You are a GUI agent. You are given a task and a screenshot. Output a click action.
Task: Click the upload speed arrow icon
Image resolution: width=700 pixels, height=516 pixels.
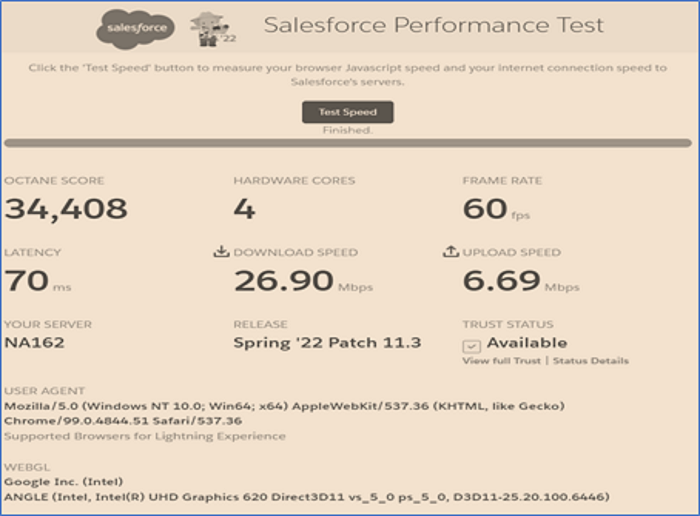pyautogui.click(x=450, y=251)
